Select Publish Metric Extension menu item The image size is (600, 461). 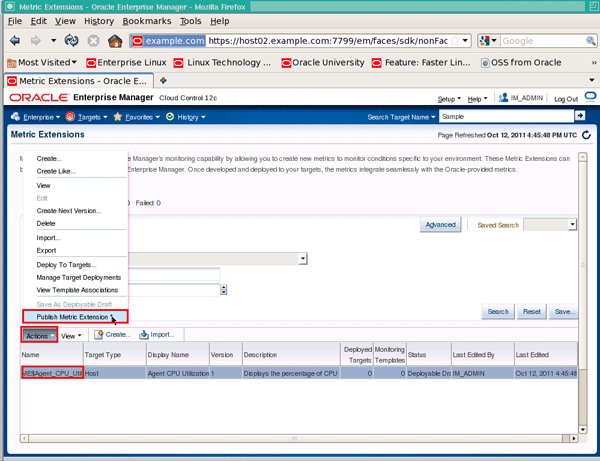(x=75, y=317)
